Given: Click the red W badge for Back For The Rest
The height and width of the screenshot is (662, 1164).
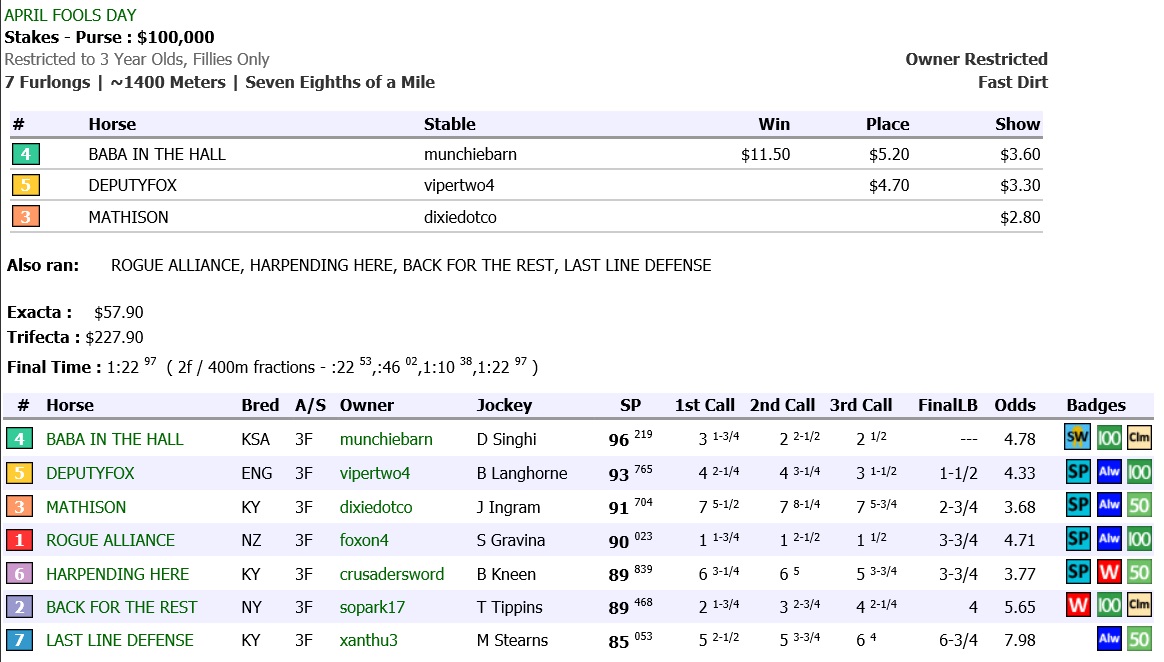Looking at the screenshot, I should tap(1077, 607).
